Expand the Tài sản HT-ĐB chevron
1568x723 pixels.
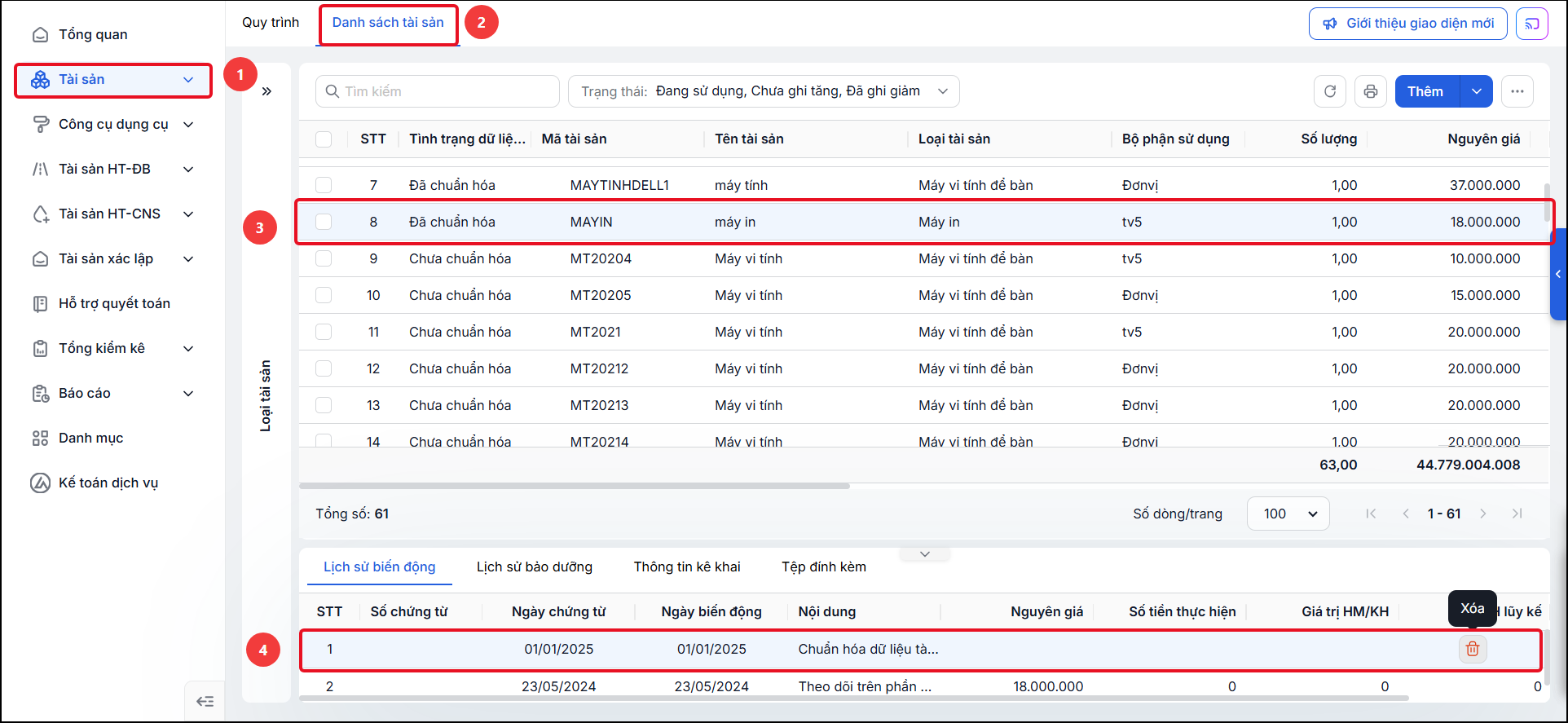pyautogui.click(x=188, y=170)
